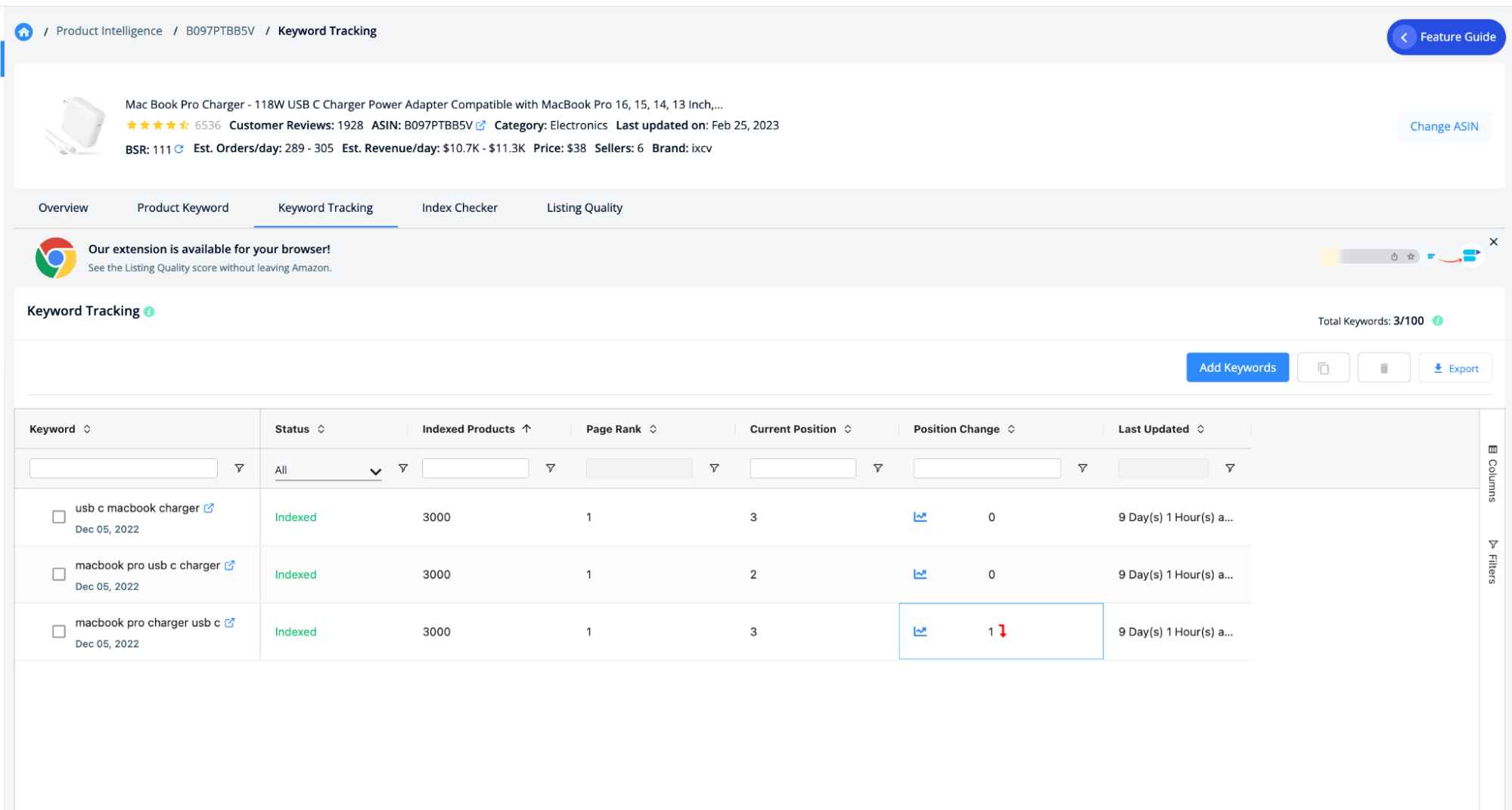Click the Export button
Image resolution: width=1512 pixels, height=810 pixels.
click(x=1455, y=368)
